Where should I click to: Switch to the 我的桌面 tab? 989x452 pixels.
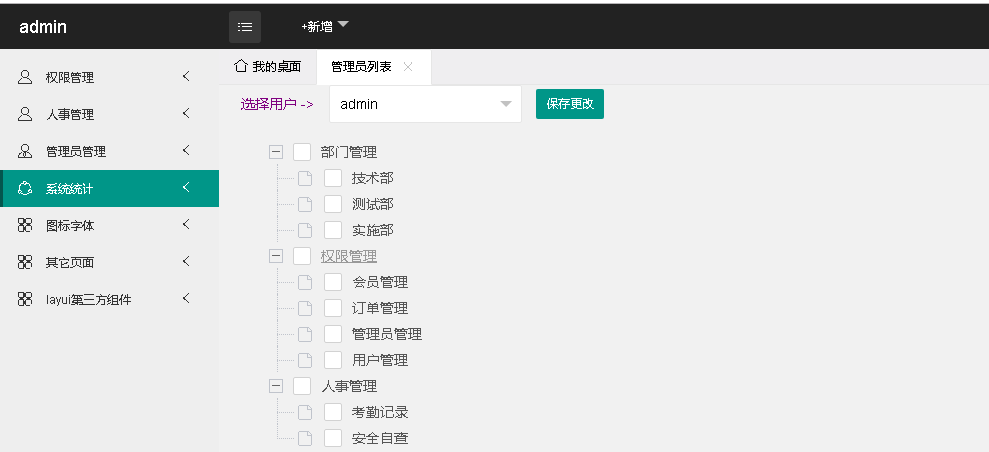tap(268, 66)
